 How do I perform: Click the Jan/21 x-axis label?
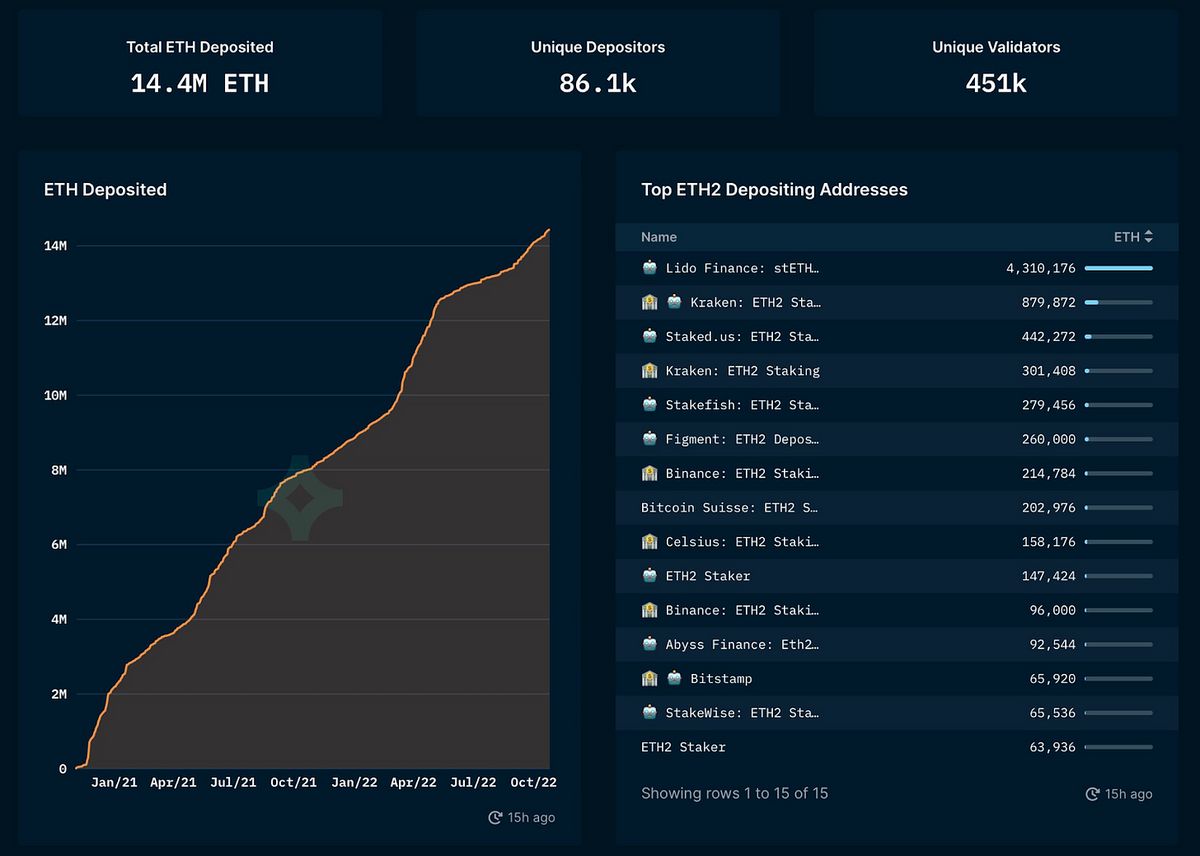point(114,782)
